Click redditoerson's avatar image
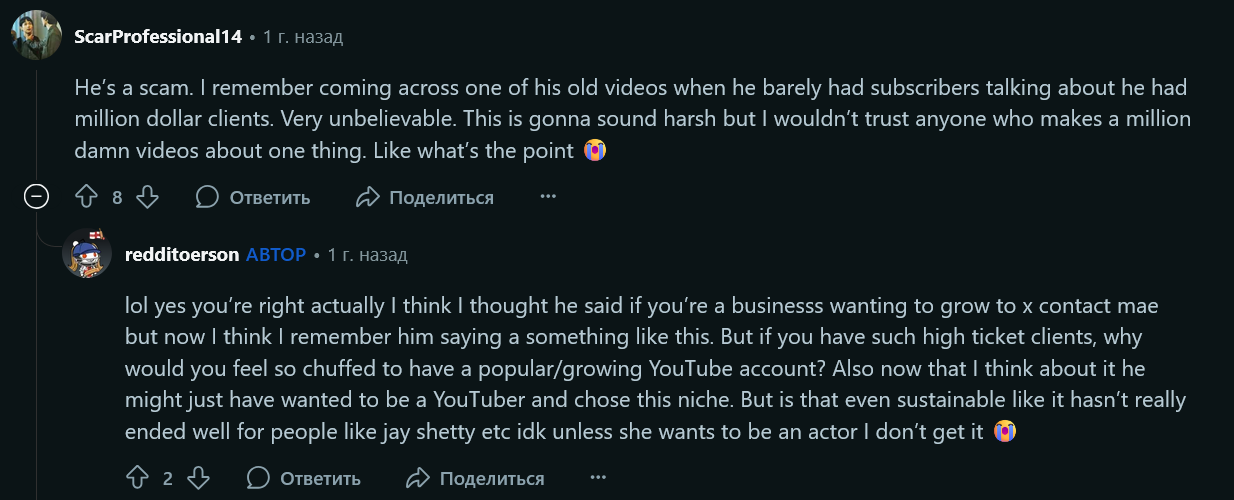Viewport: 1234px width, 500px height. [87, 255]
